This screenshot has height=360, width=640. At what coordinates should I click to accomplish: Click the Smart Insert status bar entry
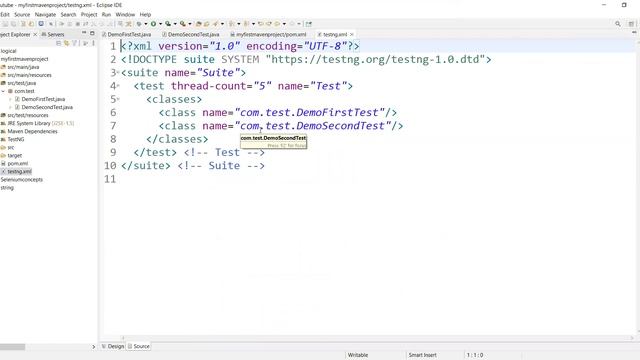click(422, 355)
